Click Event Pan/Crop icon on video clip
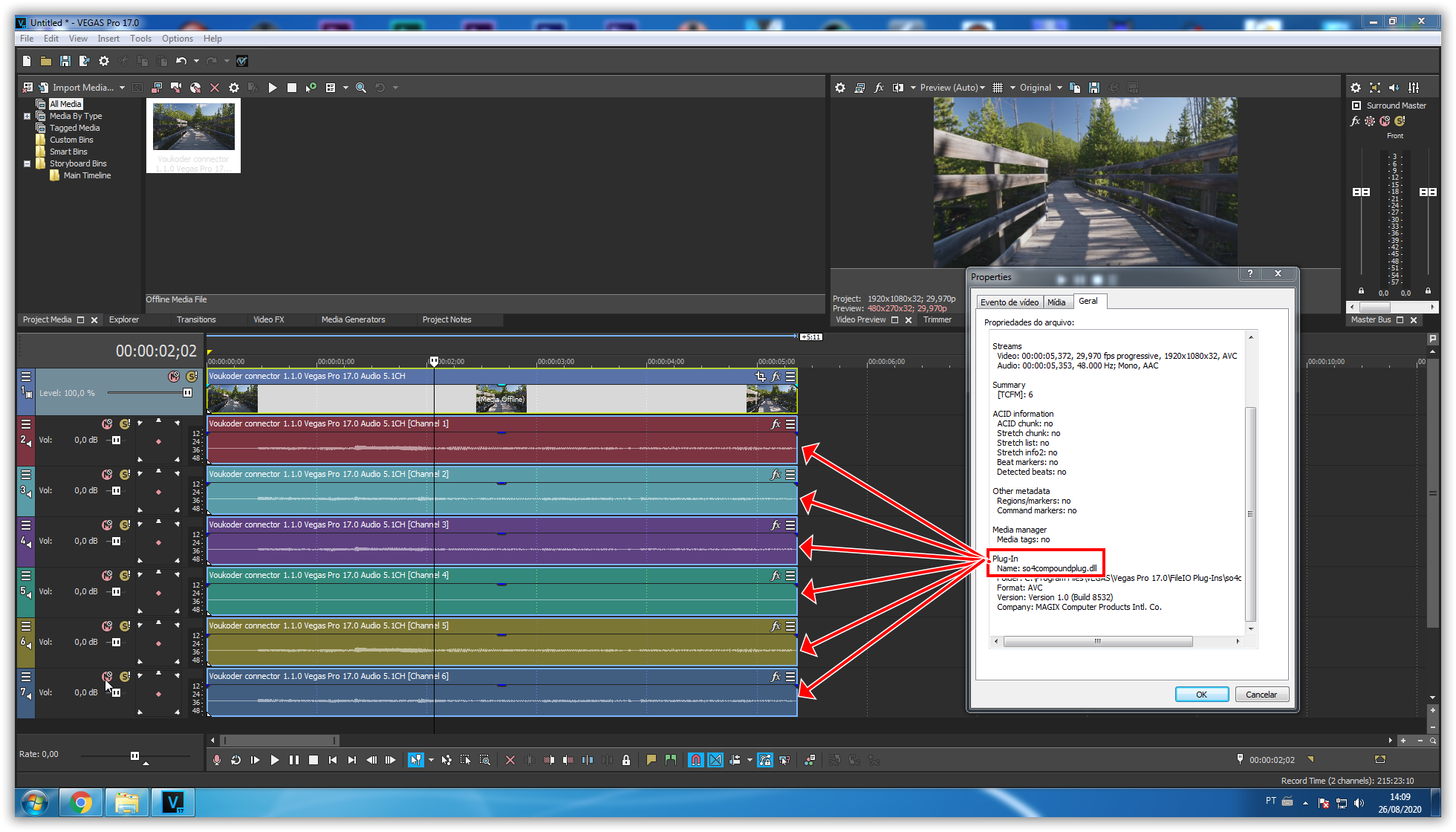 [760, 377]
